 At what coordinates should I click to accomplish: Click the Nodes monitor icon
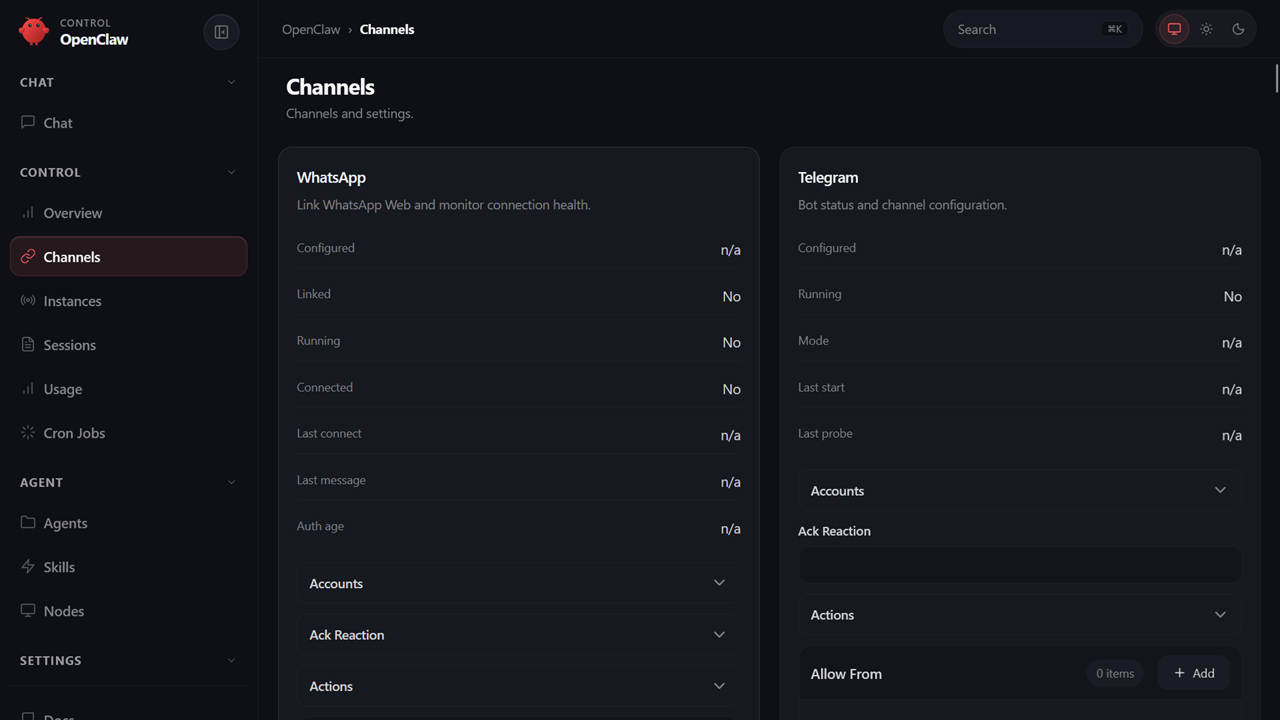(x=28, y=610)
